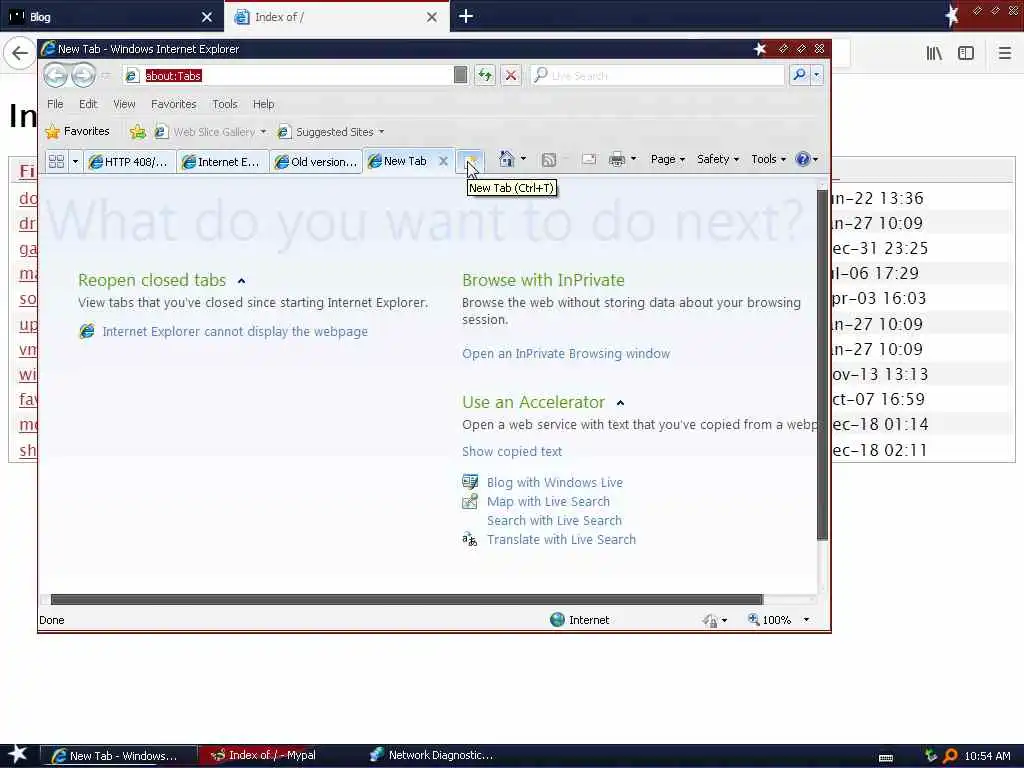
Task: Go forward with the Internet Explorer forward arrow
Action: tap(84, 76)
